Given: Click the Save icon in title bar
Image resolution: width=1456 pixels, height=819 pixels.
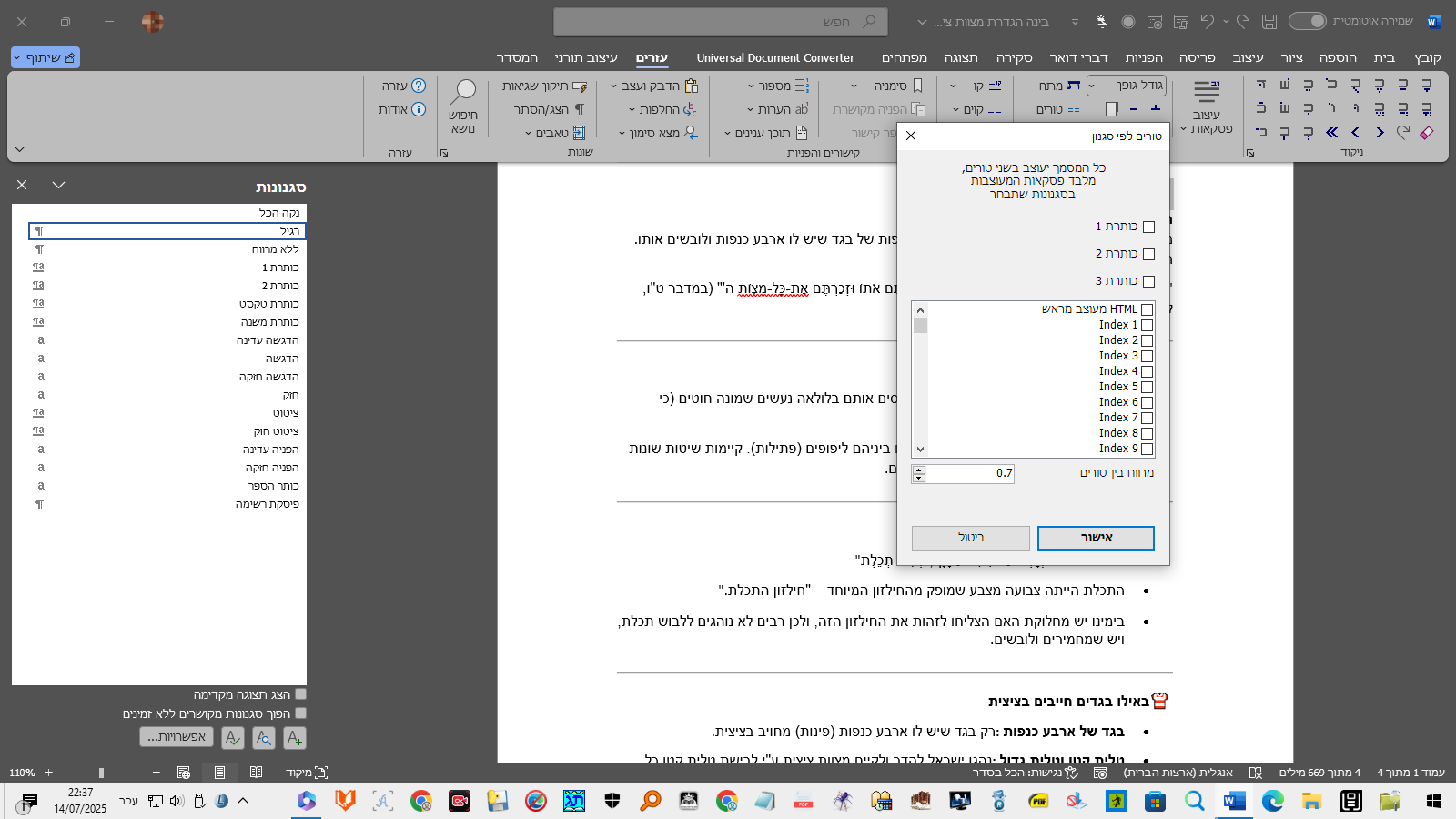Looking at the screenshot, I should point(1269,21).
